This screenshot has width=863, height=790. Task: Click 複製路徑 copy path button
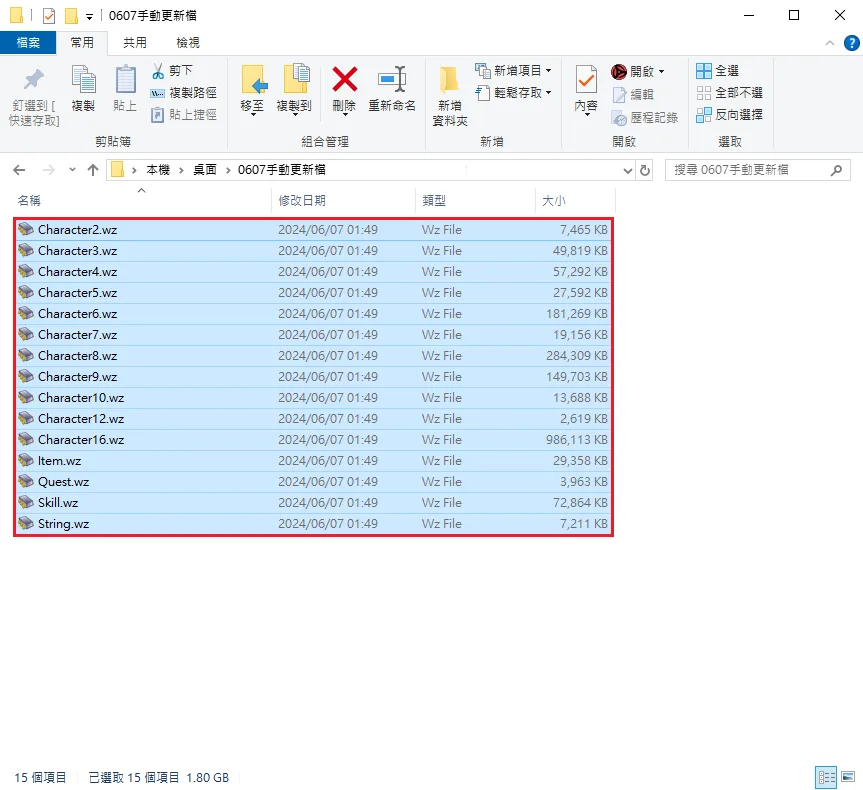[184, 93]
